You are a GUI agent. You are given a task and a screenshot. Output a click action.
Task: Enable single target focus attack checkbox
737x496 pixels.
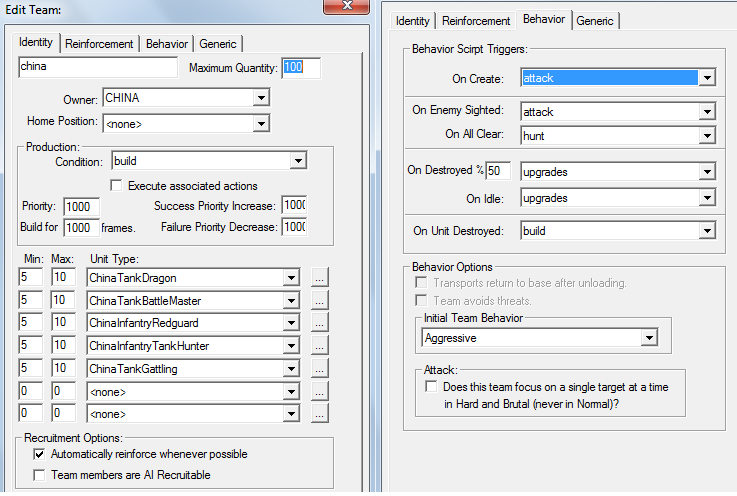(x=431, y=386)
